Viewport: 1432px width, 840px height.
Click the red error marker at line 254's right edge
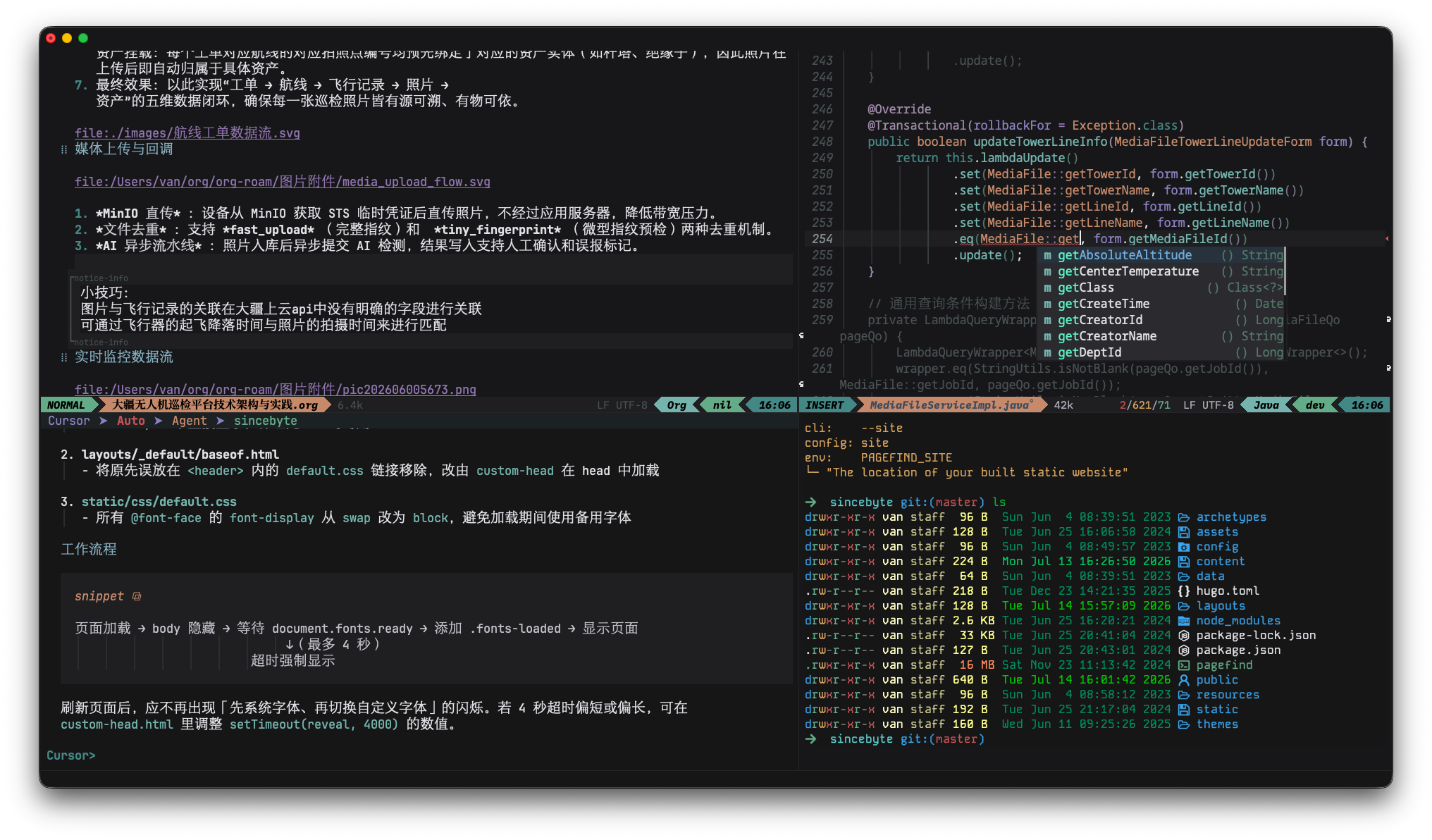tap(1386, 239)
